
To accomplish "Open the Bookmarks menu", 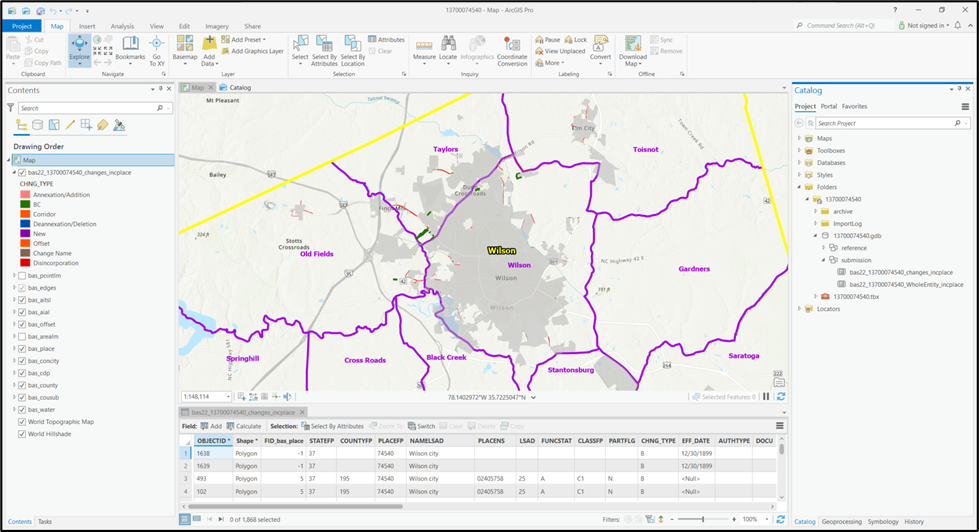I will 130,48.
